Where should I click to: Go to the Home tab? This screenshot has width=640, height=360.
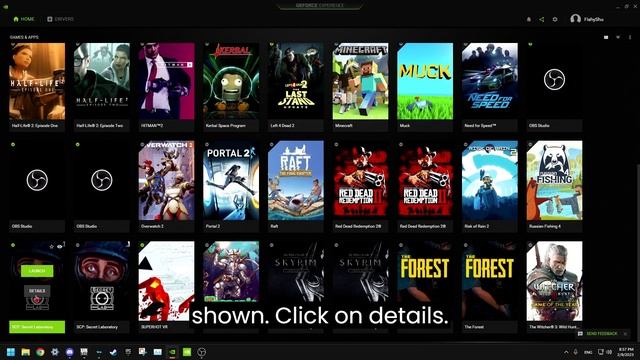24,19
